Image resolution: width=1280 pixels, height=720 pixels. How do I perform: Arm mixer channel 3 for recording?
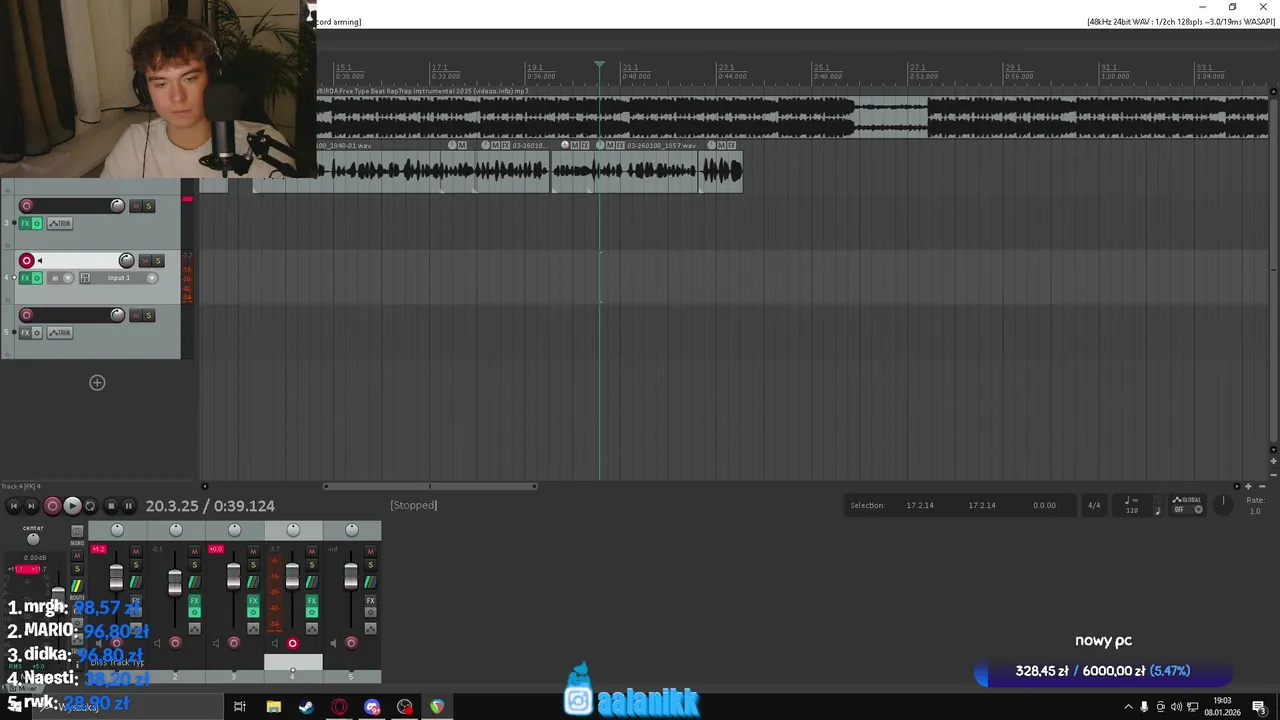click(234, 643)
